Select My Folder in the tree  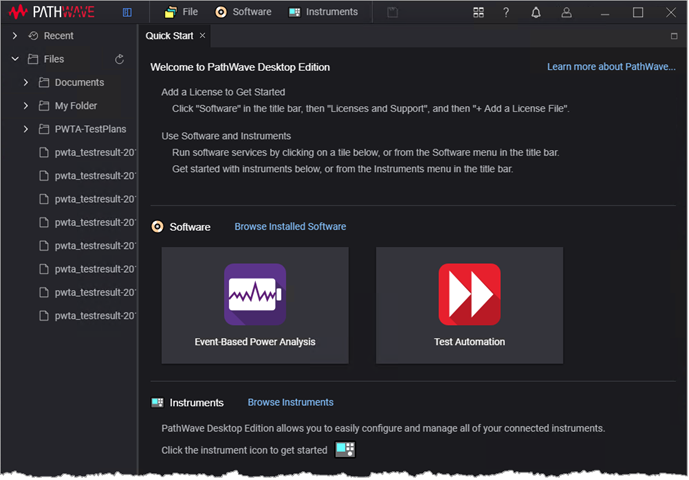pos(68,105)
